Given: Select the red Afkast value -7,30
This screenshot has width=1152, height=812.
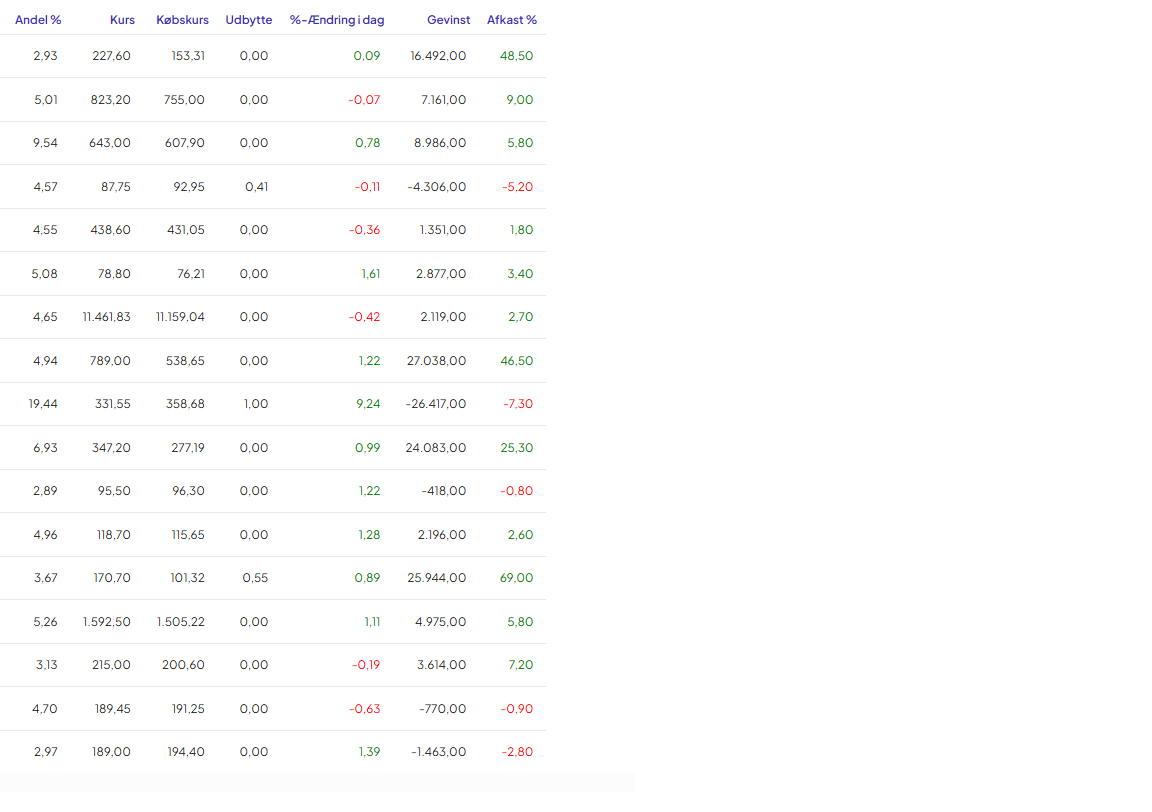Looking at the screenshot, I should (517, 404).
